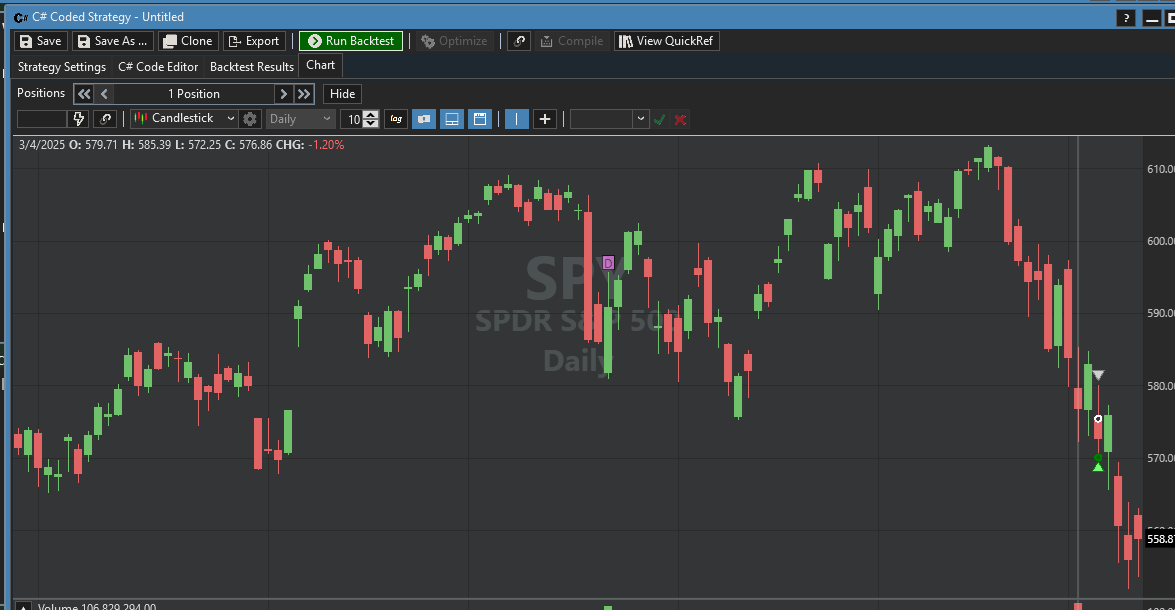Toggle the third blue pane layout button
Image resolution: width=1175 pixels, height=610 pixels.
[x=480, y=119]
